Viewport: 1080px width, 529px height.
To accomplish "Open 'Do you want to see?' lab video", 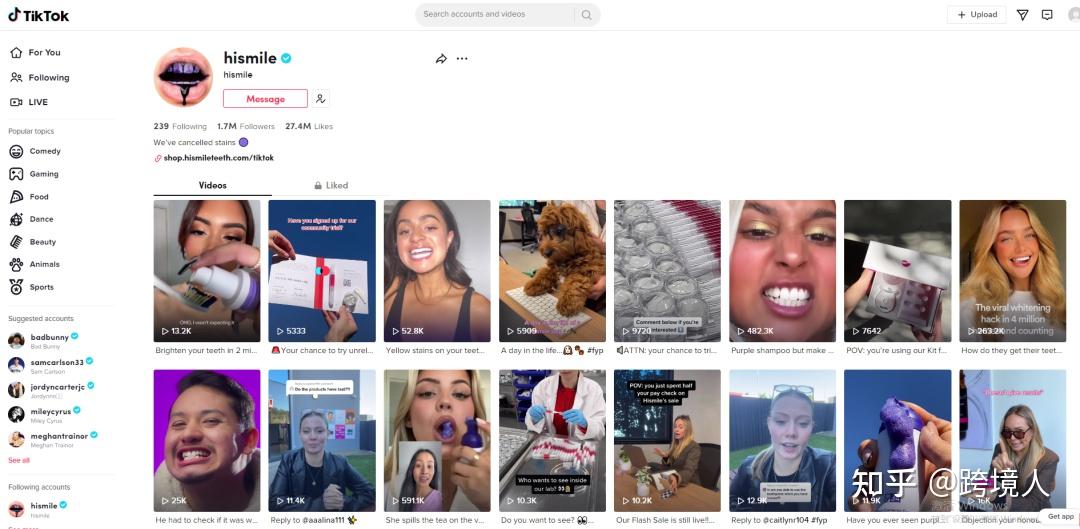I will (552, 441).
